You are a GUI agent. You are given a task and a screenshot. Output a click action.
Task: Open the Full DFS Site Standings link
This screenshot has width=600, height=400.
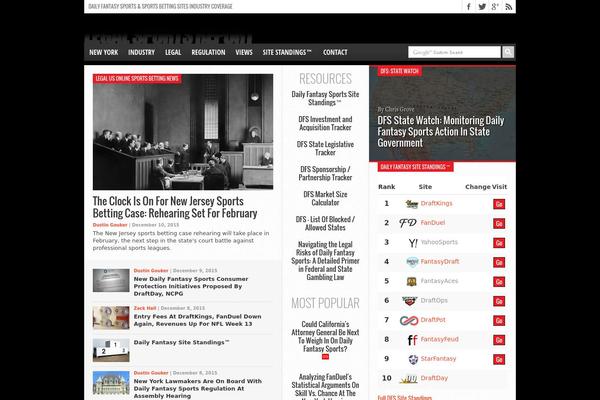404,398
